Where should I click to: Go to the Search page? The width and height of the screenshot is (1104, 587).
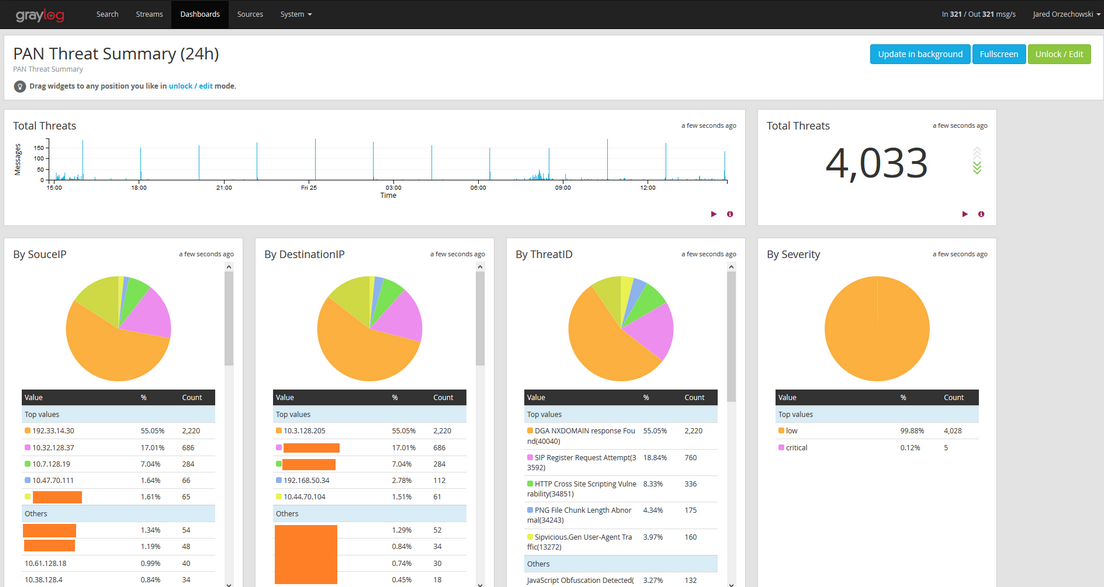[107, 14]
